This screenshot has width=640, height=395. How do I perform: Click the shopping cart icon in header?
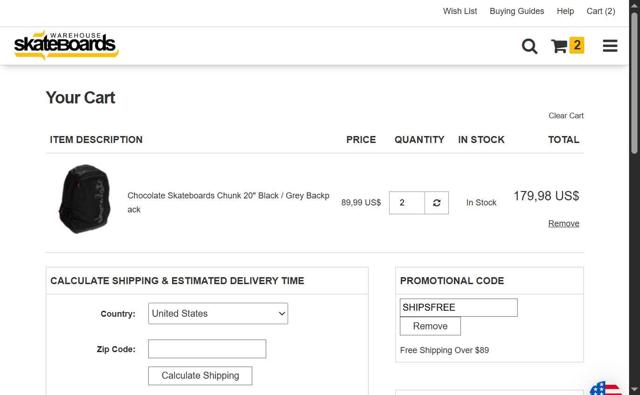(559, 46)
